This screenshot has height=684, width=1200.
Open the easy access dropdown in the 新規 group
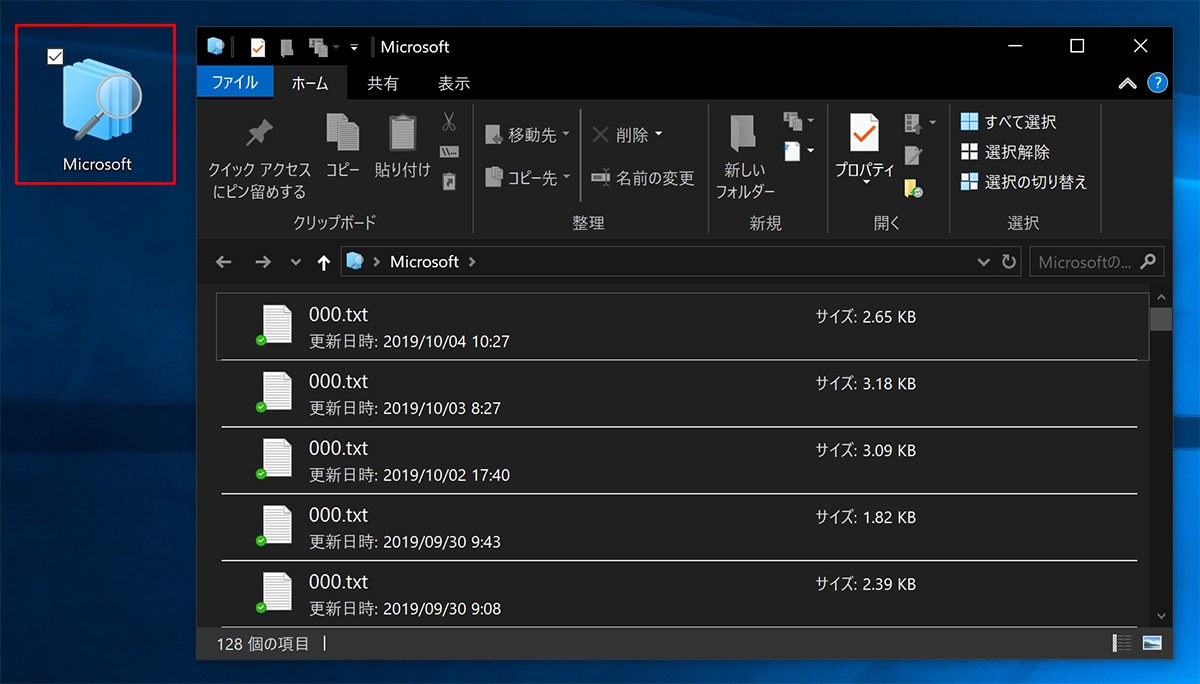coord(799,151)
